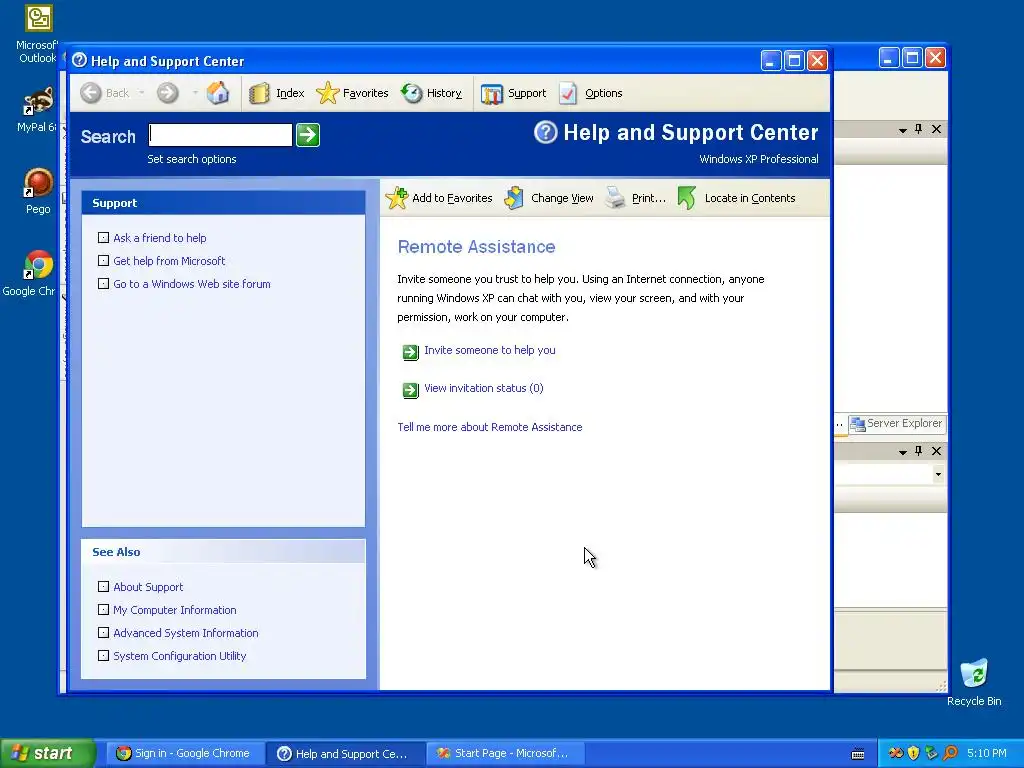
Task: Close the upper docked panel in Visual Studio
Action: click(x=936, y=129)
